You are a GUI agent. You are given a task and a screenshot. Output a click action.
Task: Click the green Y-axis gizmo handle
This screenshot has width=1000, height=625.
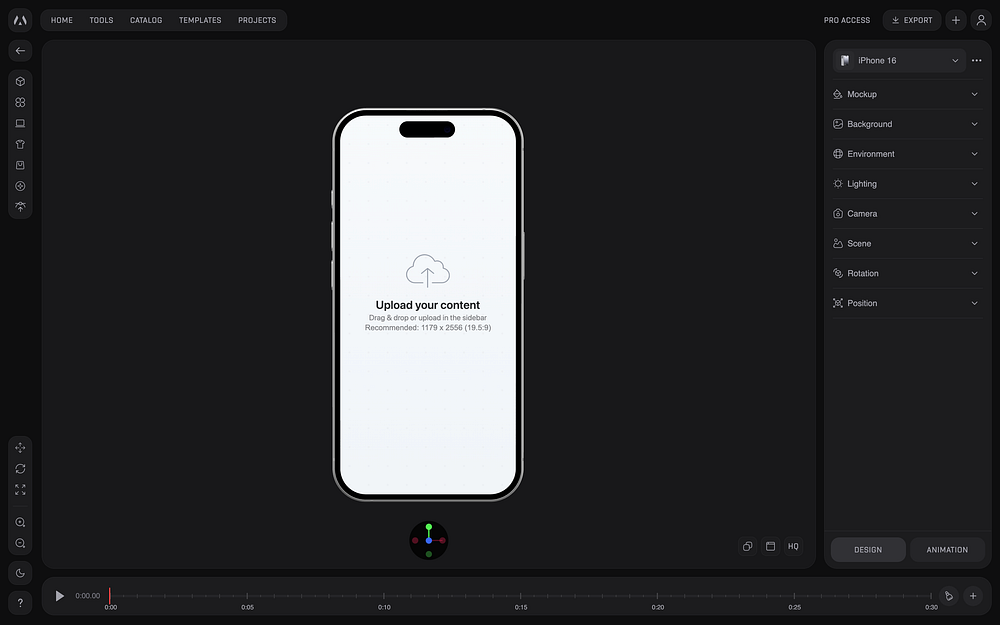pos(429,527)
